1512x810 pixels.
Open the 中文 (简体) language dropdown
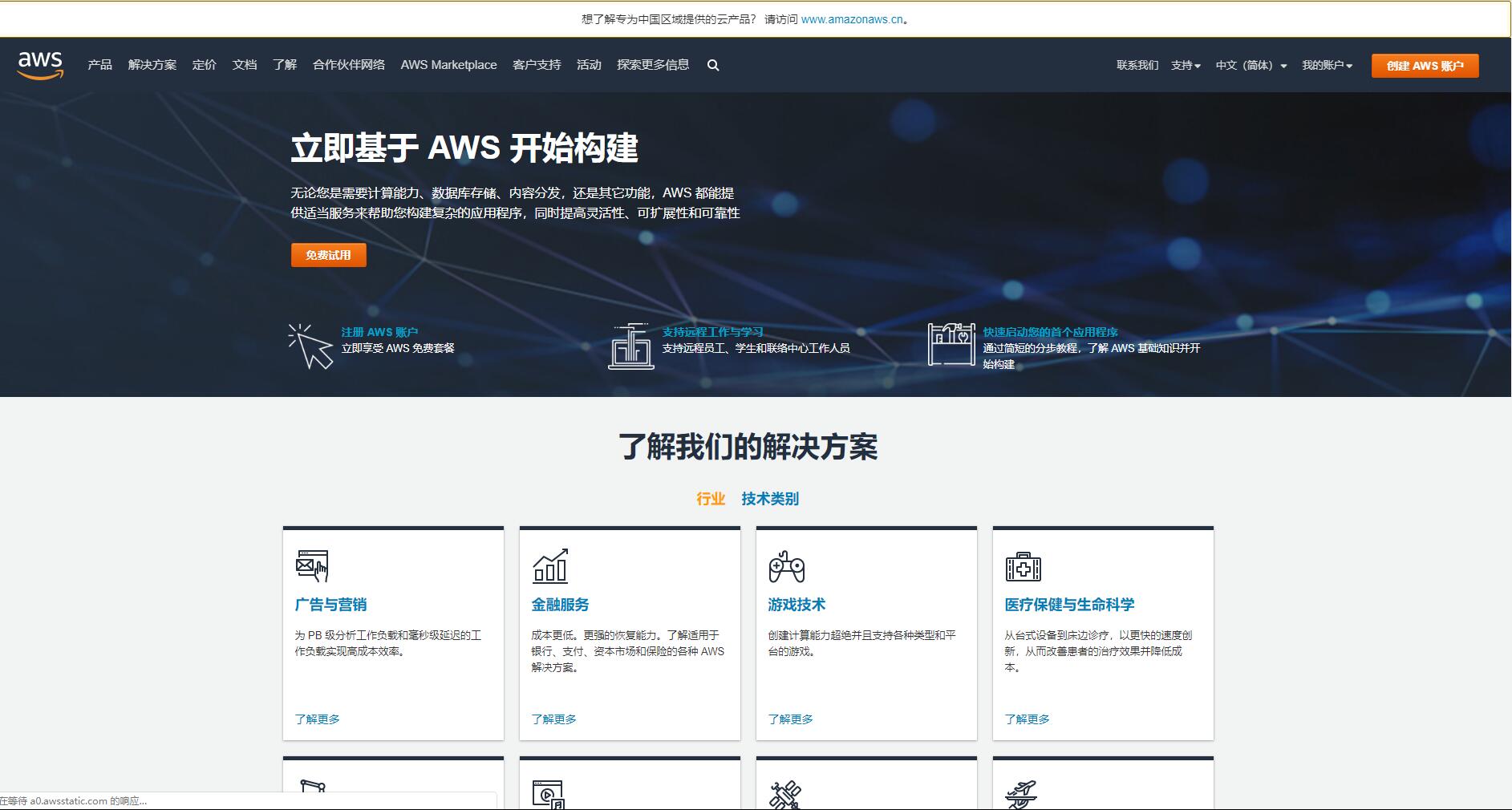[1251, 66]
